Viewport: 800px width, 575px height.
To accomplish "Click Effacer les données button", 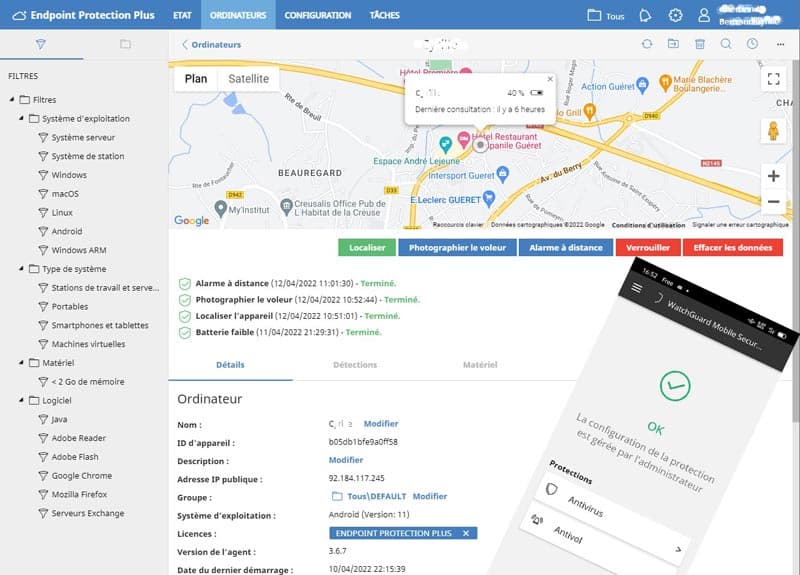I will click(733, 247).
